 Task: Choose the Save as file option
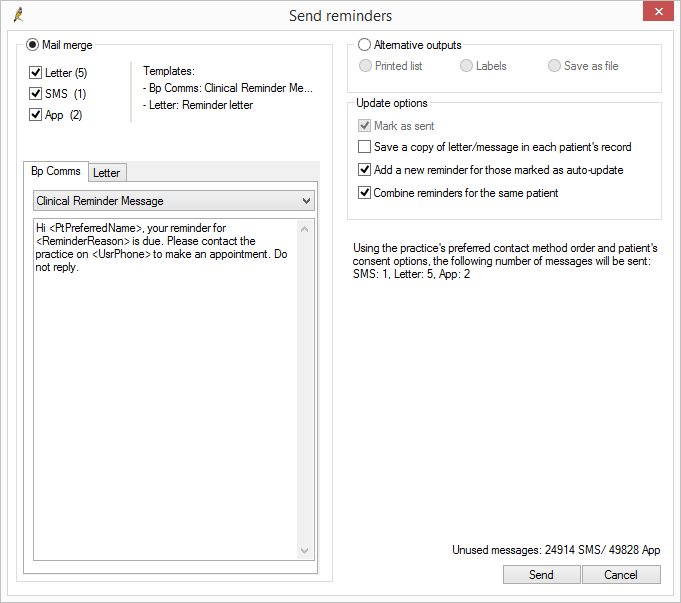(x=554, y=66)
